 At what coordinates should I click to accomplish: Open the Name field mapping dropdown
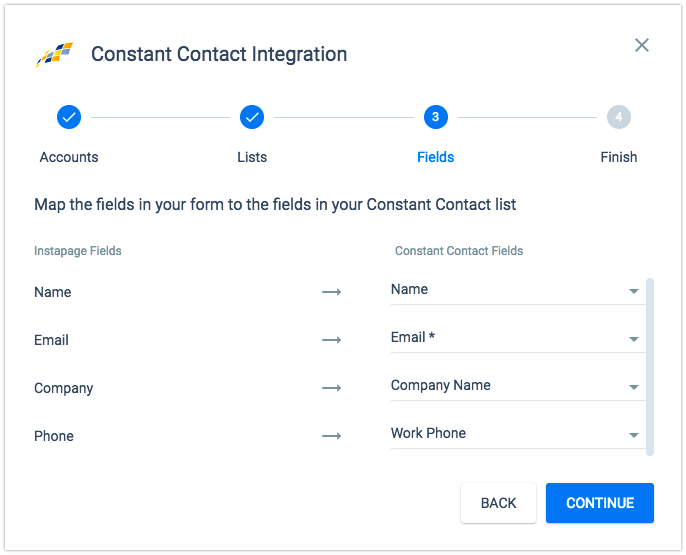[518, 290]
